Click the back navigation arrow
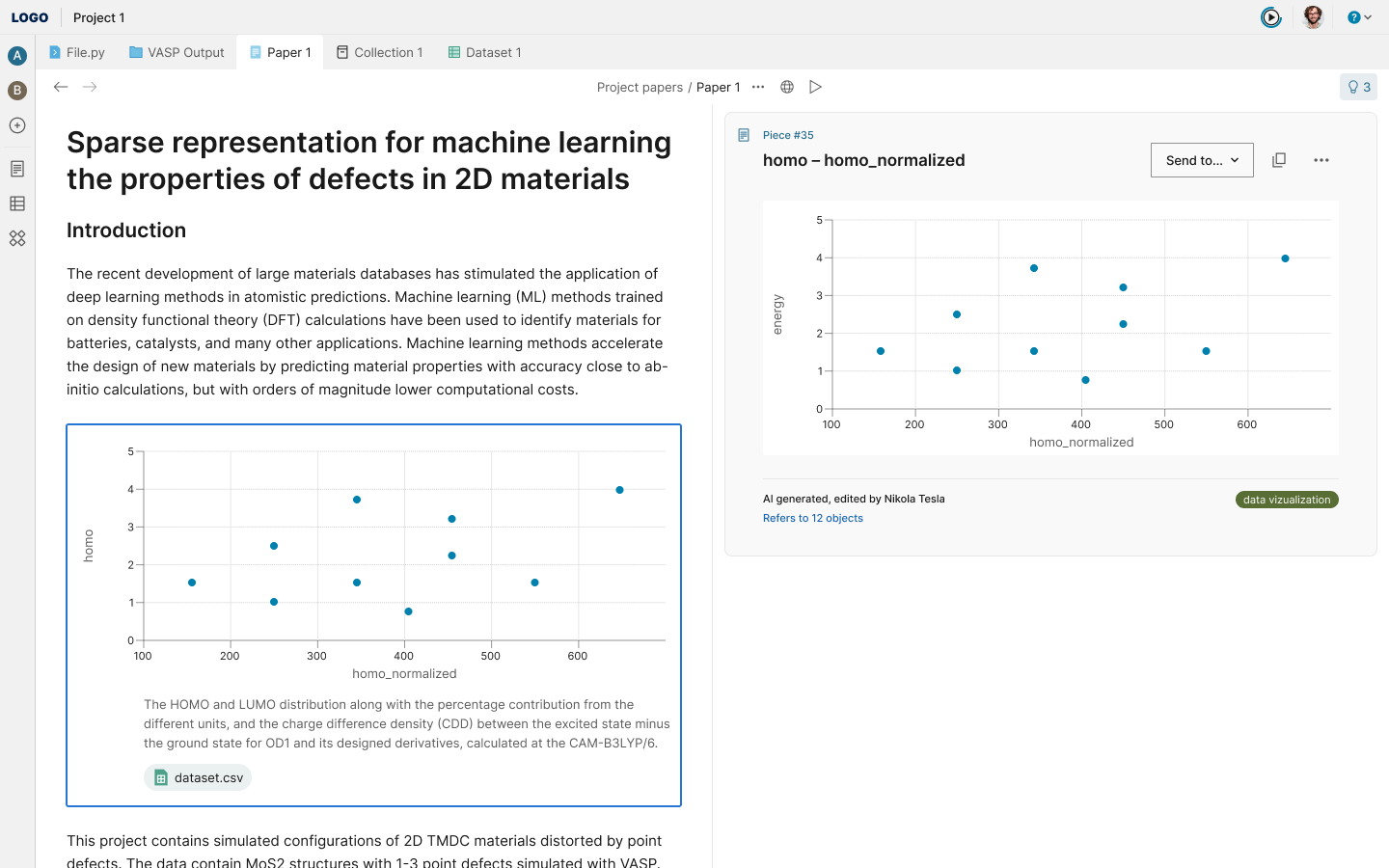1389x868 pixels. point(61,87)
